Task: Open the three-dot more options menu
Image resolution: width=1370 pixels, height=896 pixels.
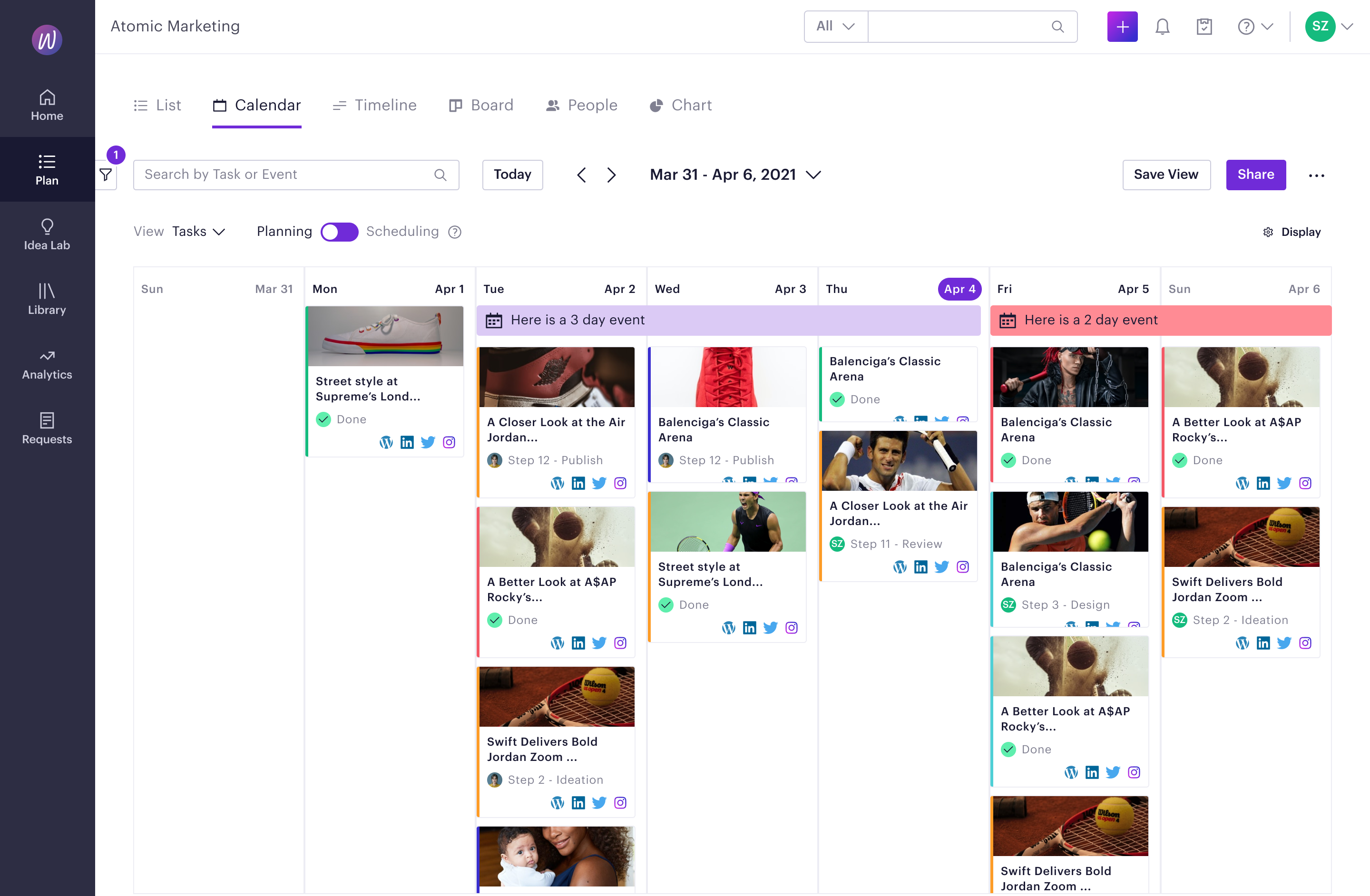Action: (1316, 175)
